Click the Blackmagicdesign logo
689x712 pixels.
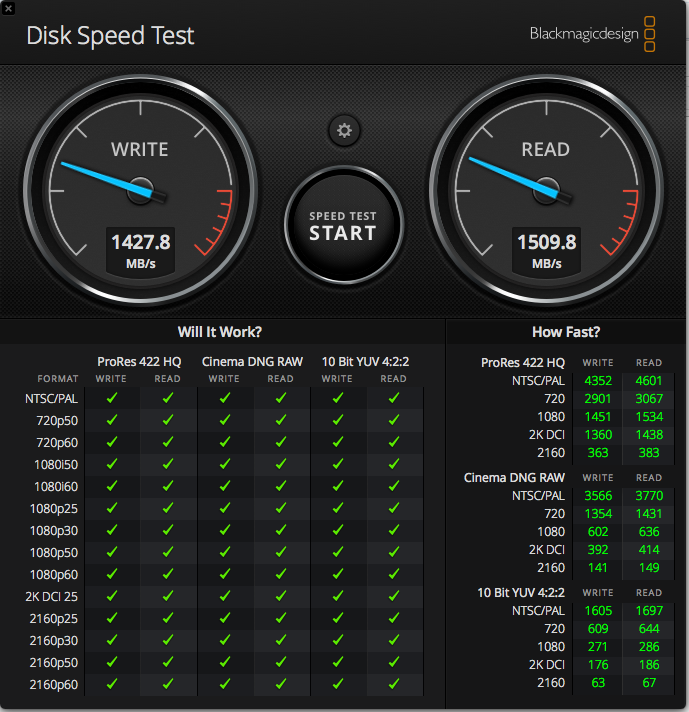tap(592, 34)
